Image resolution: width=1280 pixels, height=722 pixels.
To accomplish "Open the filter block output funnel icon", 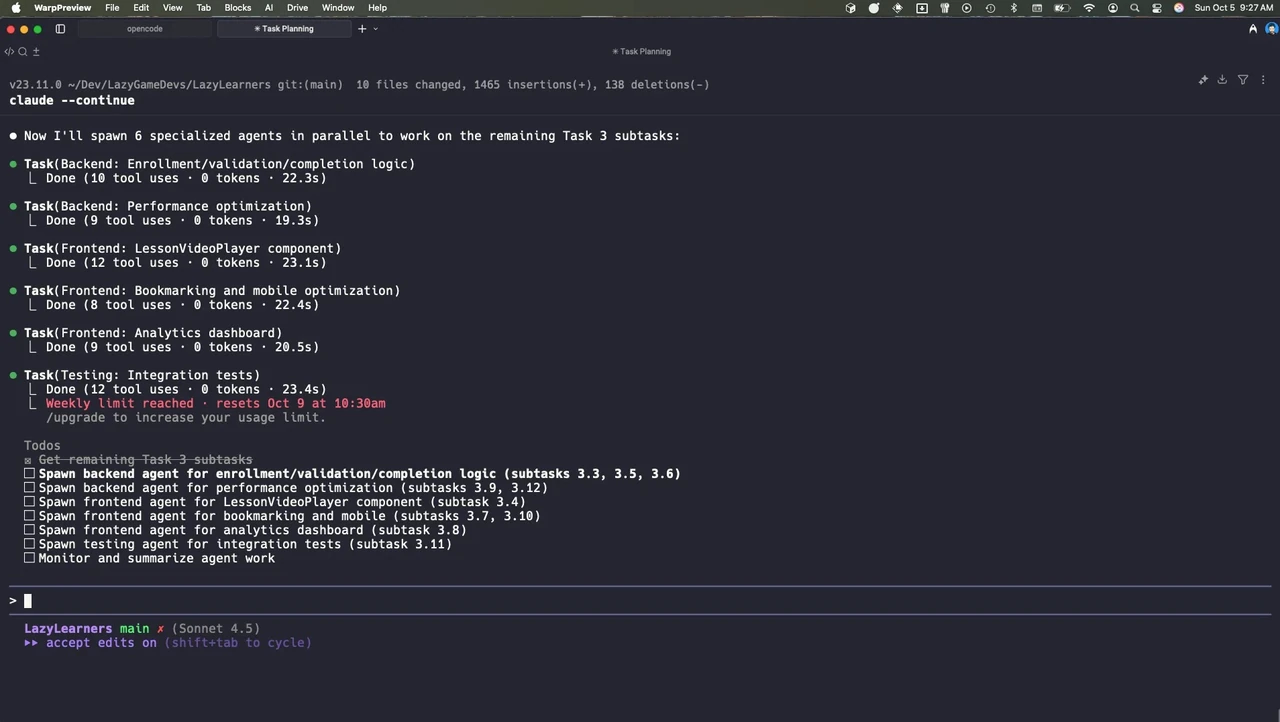I will 1243,80.
